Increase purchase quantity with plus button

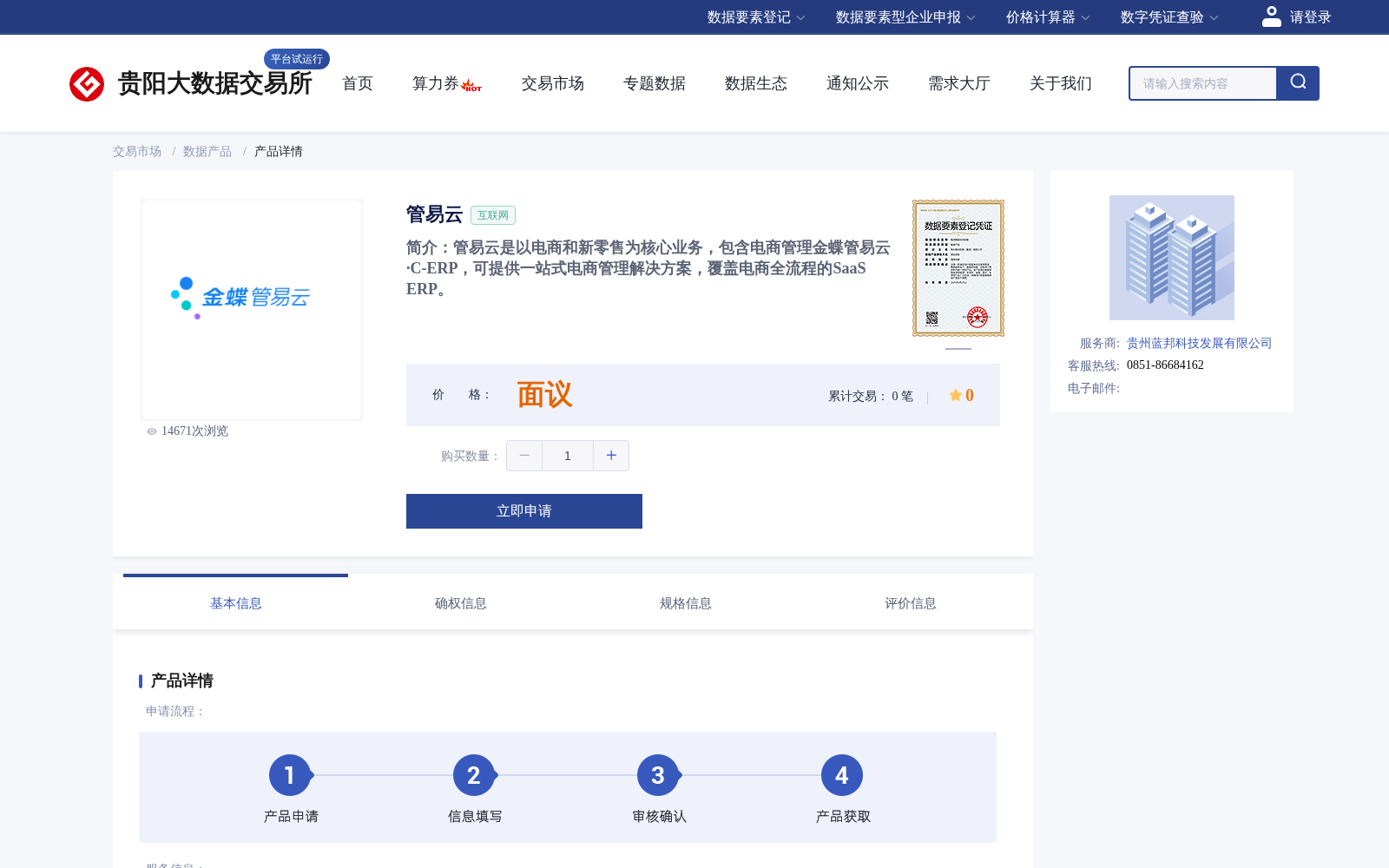click(x=611, y=456)
